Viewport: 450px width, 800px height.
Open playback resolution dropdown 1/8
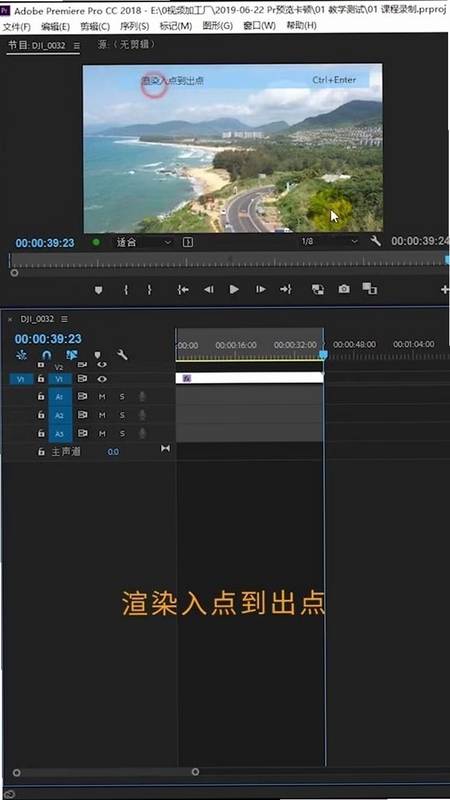point(329,241)
